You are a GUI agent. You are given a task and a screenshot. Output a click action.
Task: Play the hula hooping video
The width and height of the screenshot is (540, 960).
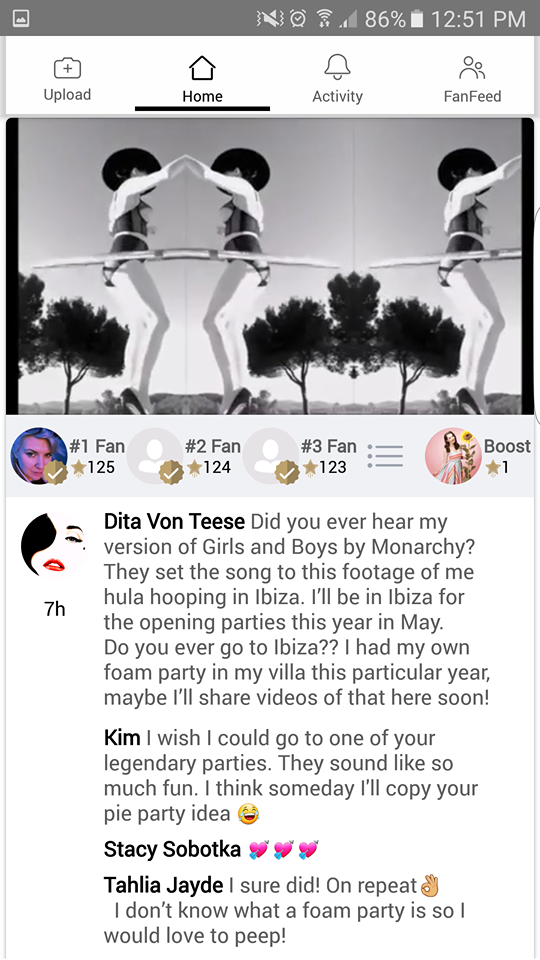click(x=270, y=266)
